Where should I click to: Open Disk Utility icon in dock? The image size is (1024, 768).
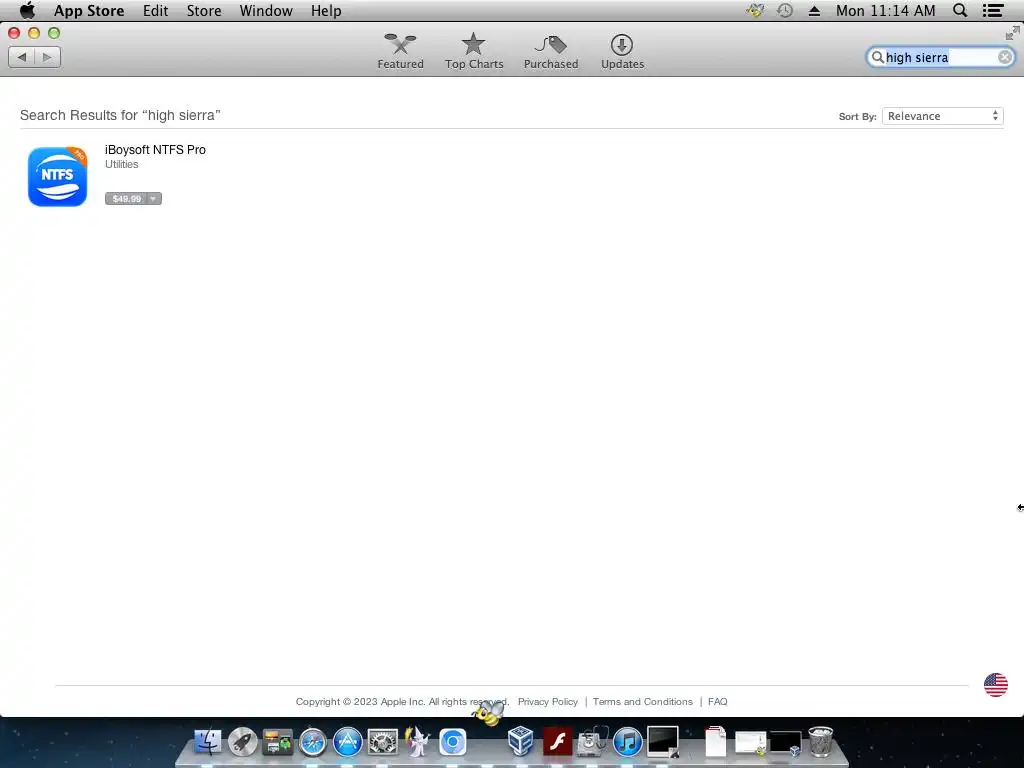pyautogui.click(x=592, y=742)
